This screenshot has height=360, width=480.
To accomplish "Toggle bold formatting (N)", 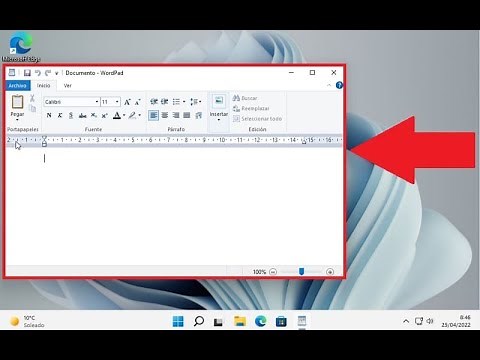I will point(49,115).
